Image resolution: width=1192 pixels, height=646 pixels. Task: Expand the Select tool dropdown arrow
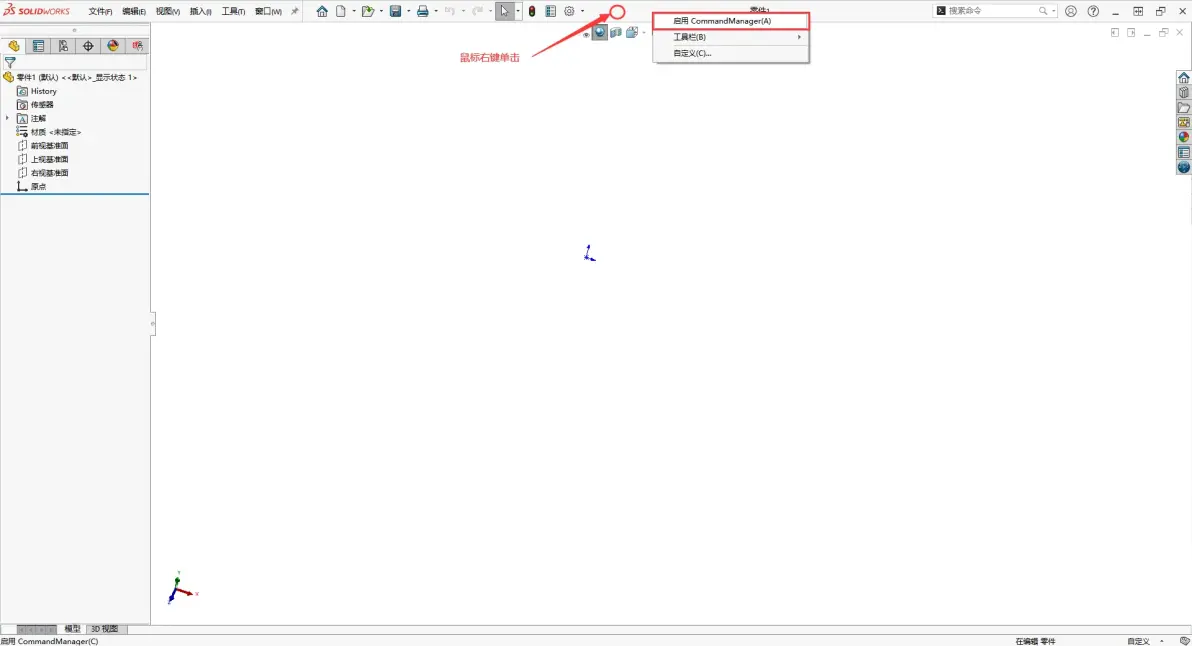(518, 11)
